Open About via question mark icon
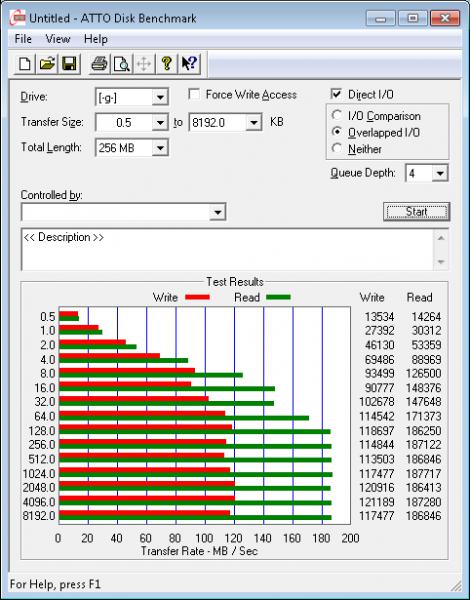This screenshot has width=470, height=600. coord(166,64)
